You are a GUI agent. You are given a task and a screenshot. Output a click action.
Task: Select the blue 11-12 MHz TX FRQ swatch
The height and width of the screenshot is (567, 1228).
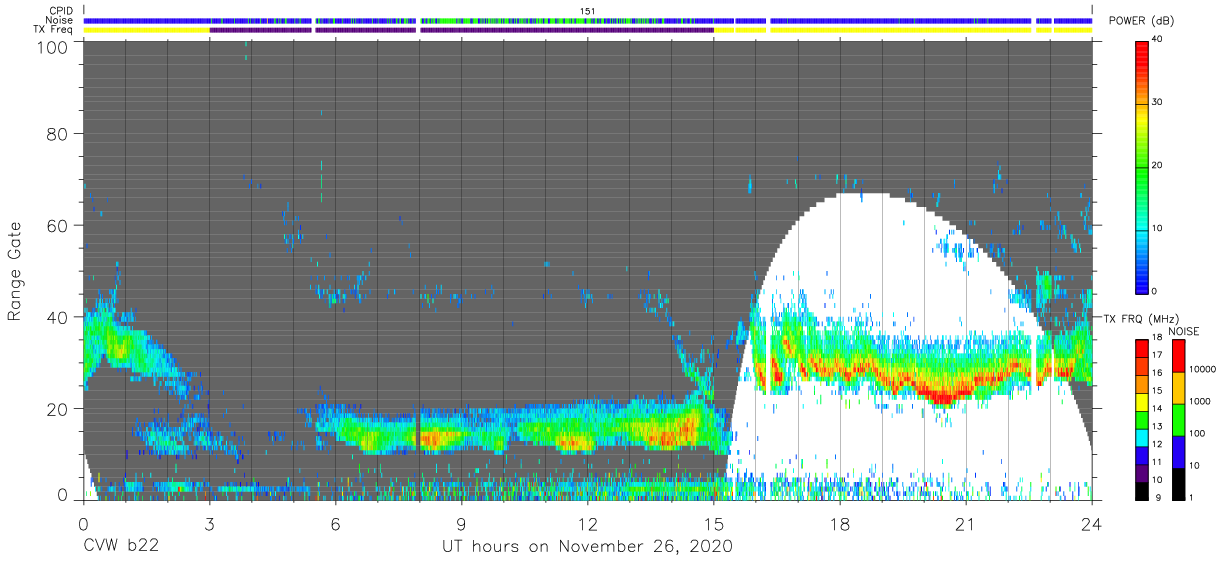tap(1144, 453)
